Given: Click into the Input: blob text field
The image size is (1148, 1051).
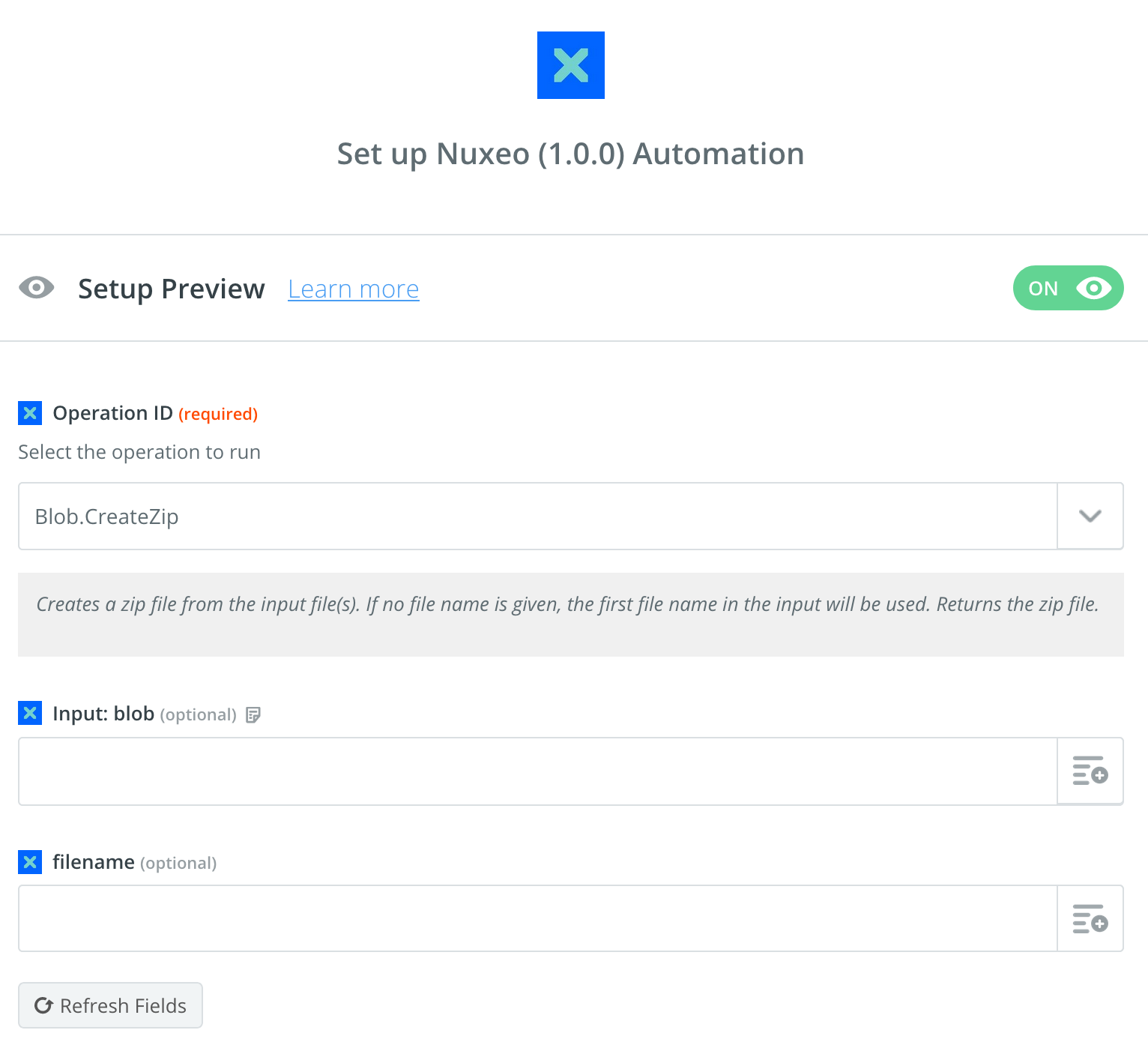Looking at the screenshot, I should (x=538, y=771).
